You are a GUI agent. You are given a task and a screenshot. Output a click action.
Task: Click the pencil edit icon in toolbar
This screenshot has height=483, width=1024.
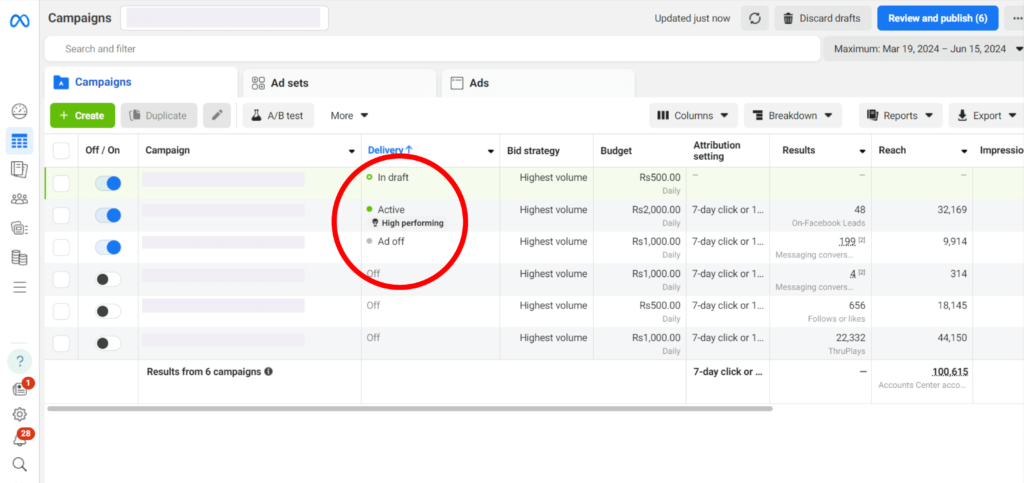(x=217, y=116)
